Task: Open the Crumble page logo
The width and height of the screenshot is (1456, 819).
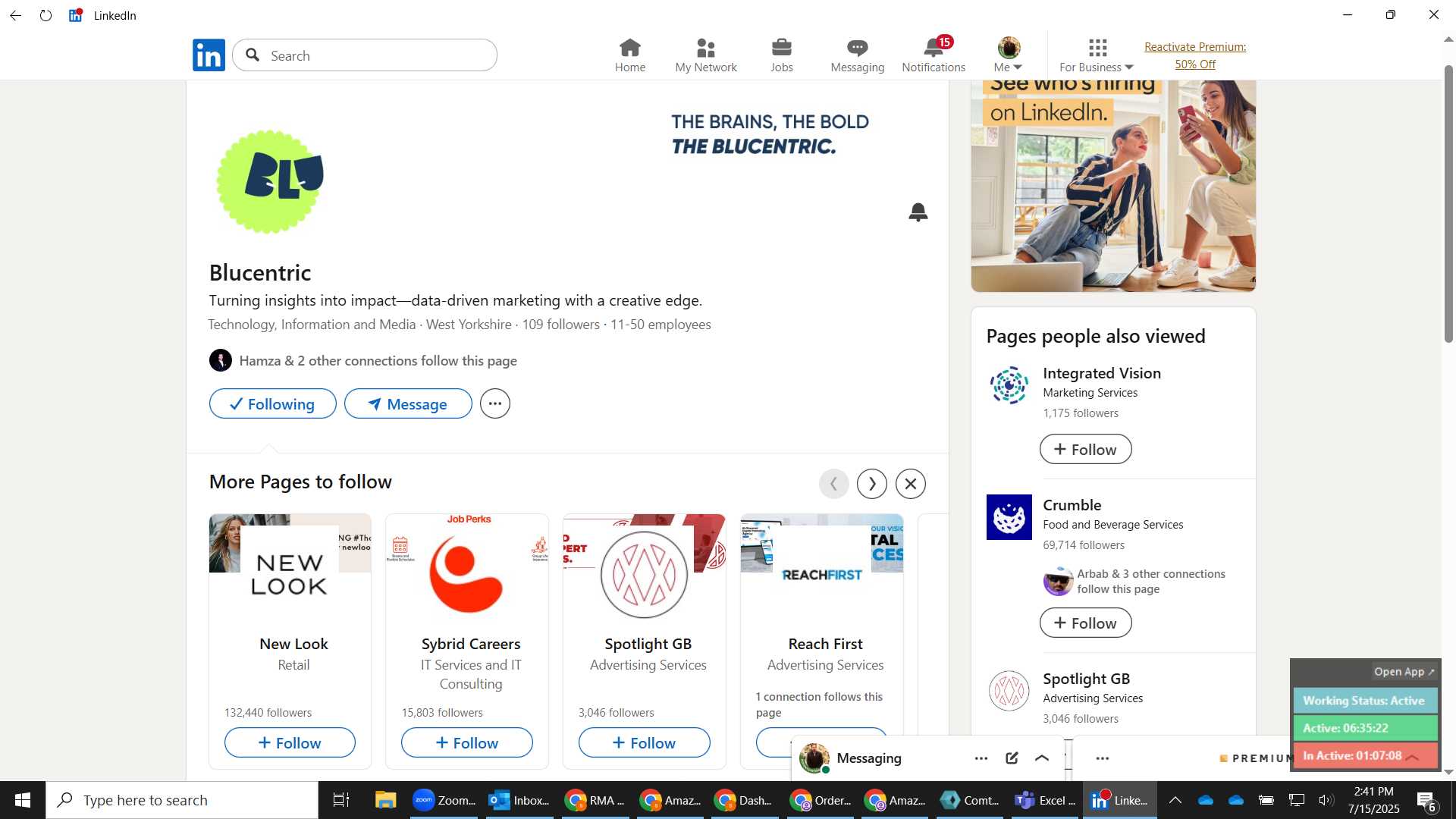Action: pos(1009,517)
